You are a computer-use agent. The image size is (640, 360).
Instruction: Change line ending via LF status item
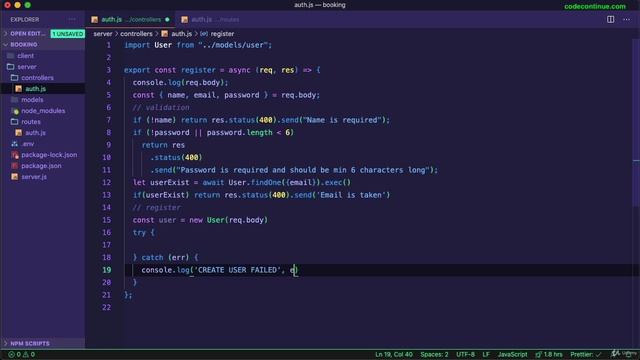[x=486, y=354]
